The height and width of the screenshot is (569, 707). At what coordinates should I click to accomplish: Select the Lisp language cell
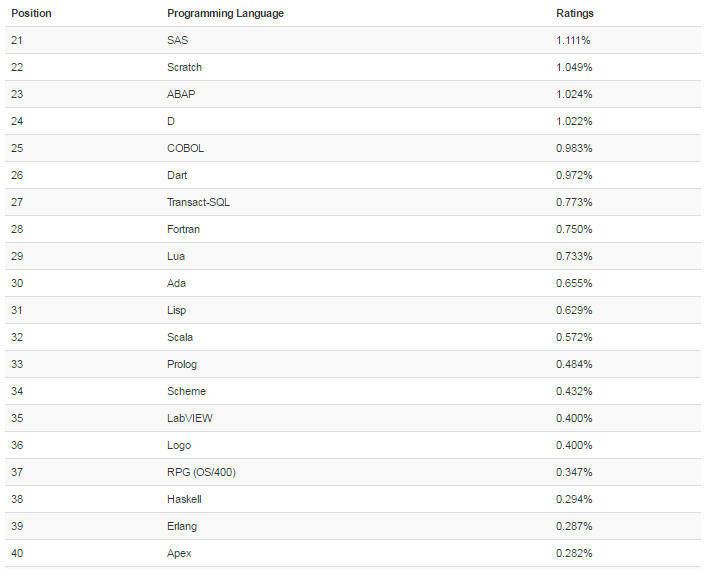(x=176, y=310)
